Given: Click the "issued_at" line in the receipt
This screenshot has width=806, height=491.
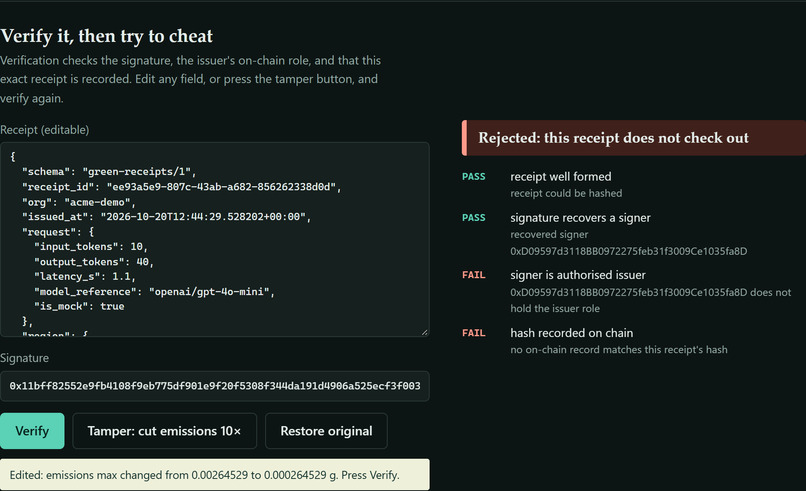Looking at the screenshot, I should (167, 216).
